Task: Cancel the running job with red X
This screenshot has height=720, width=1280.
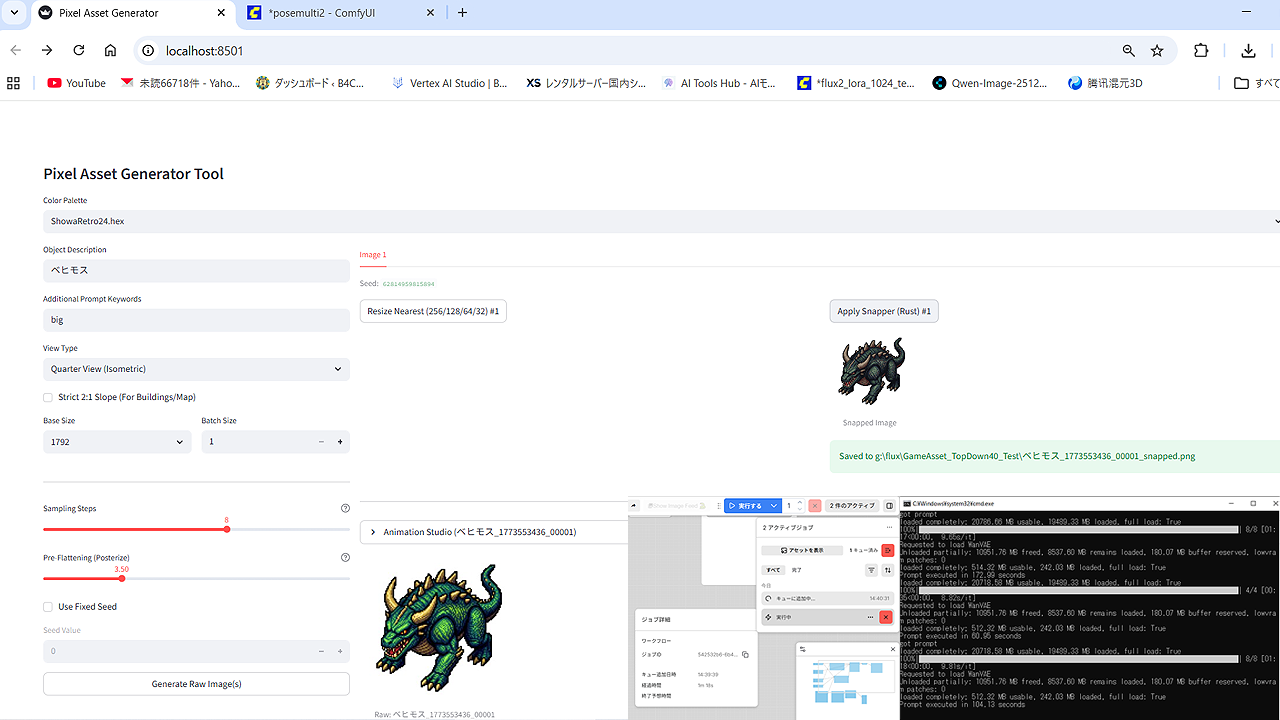Action: [x=885, y=617]
